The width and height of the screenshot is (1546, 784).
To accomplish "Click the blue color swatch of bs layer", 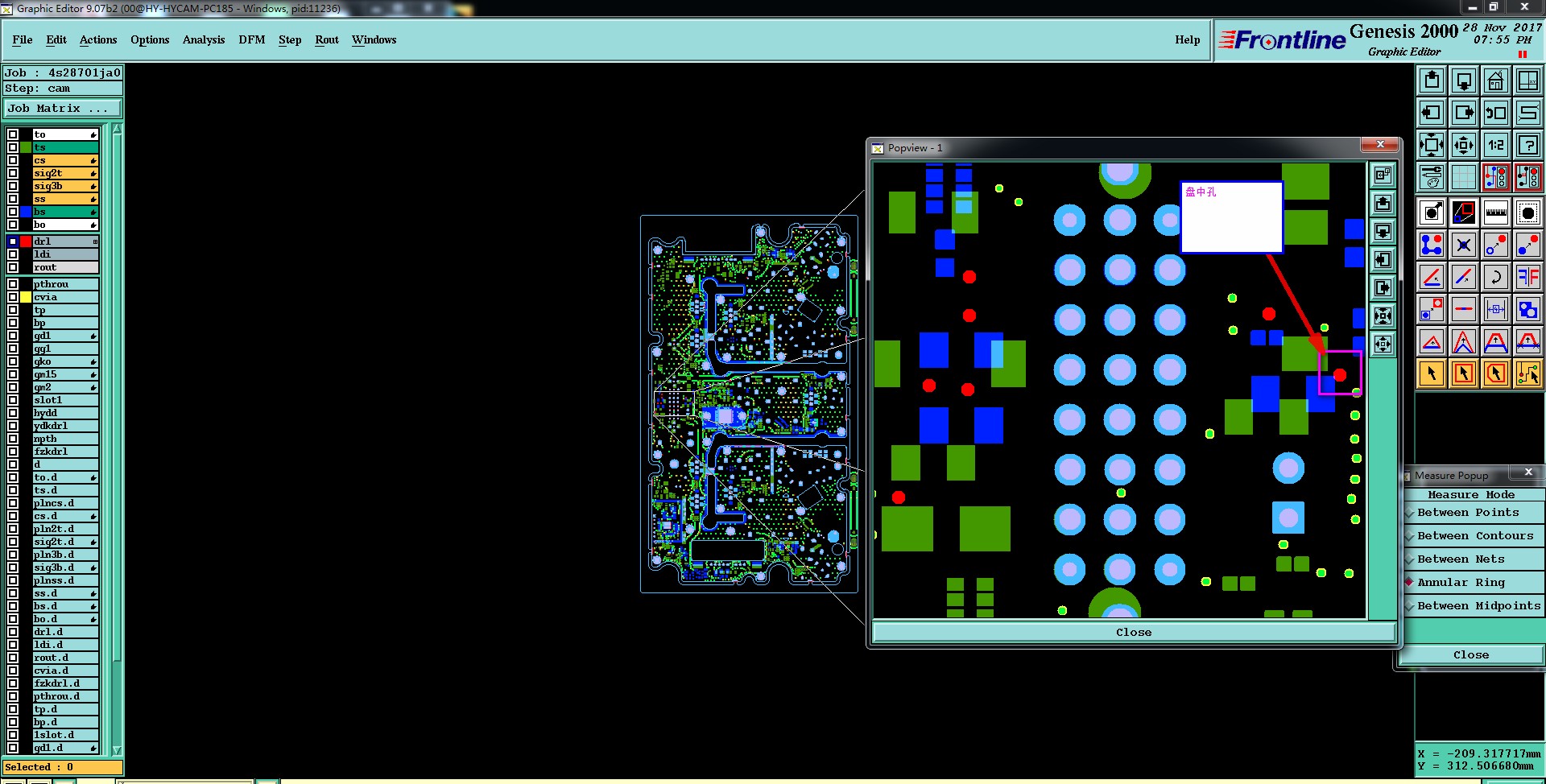I will click(26, 212).
